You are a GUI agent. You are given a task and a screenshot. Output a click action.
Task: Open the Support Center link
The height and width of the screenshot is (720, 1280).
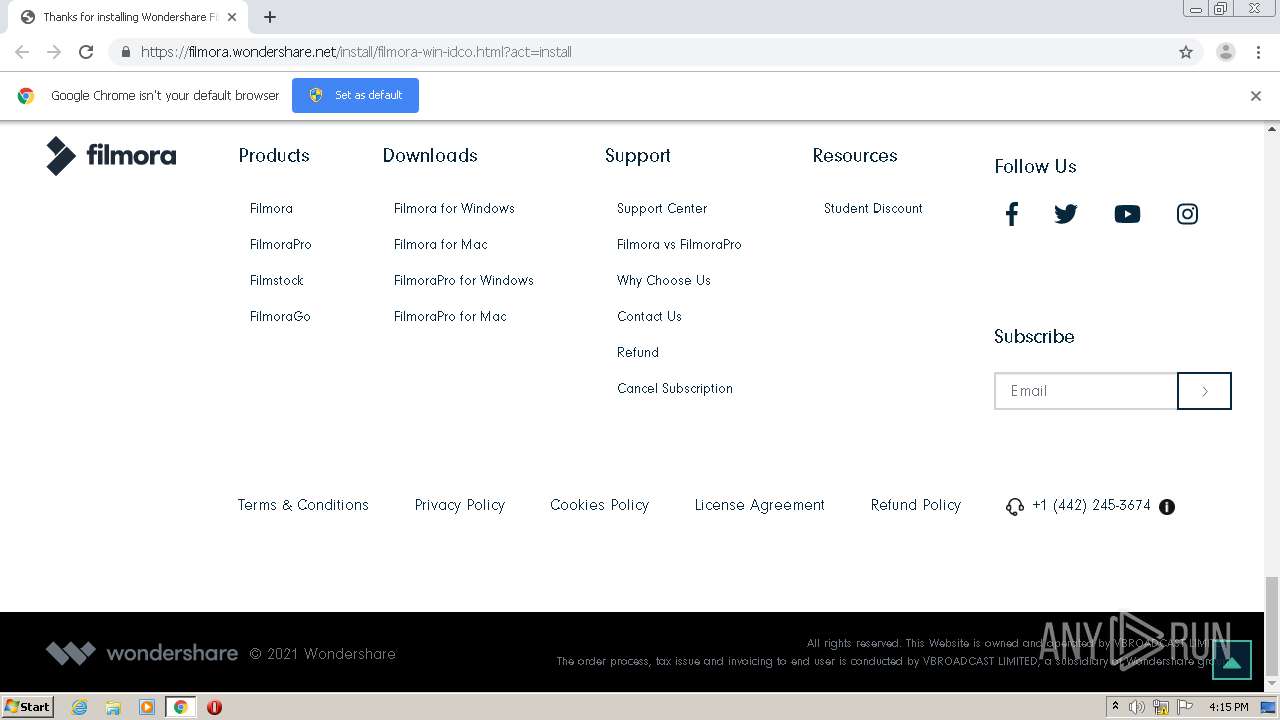tap(662, 209)
